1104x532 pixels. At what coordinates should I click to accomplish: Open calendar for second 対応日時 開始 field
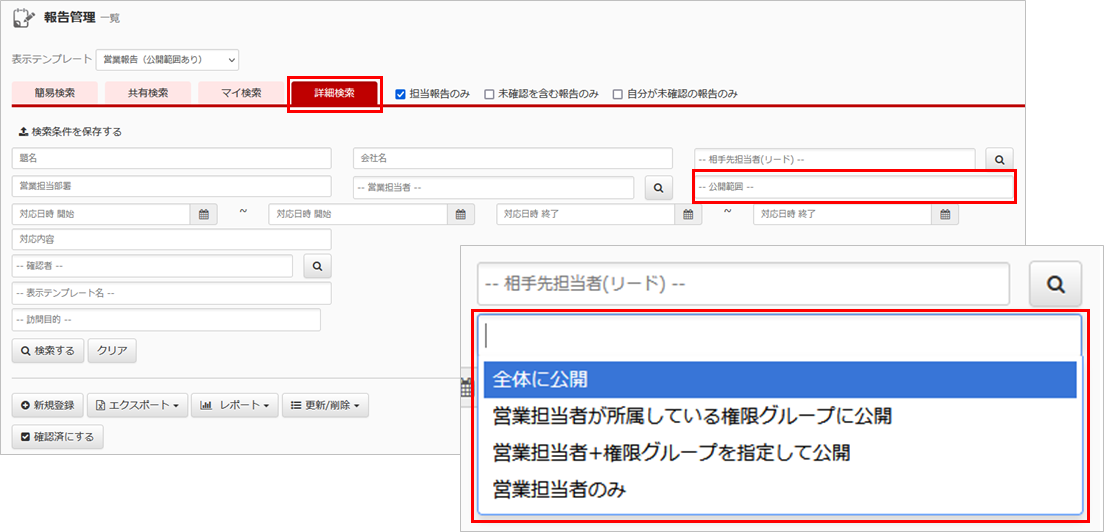pyautogui.click(x=460, y=214)
